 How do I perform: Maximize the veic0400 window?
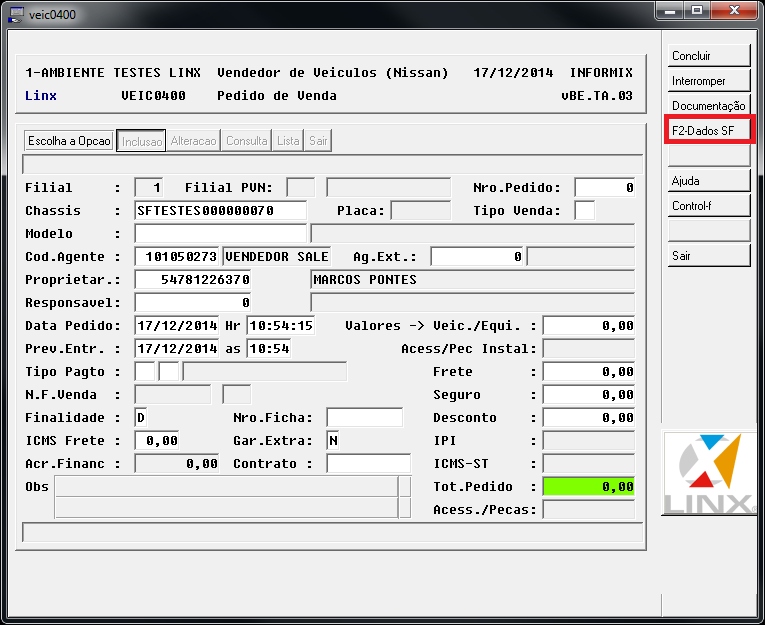click(x=697, y=11)
